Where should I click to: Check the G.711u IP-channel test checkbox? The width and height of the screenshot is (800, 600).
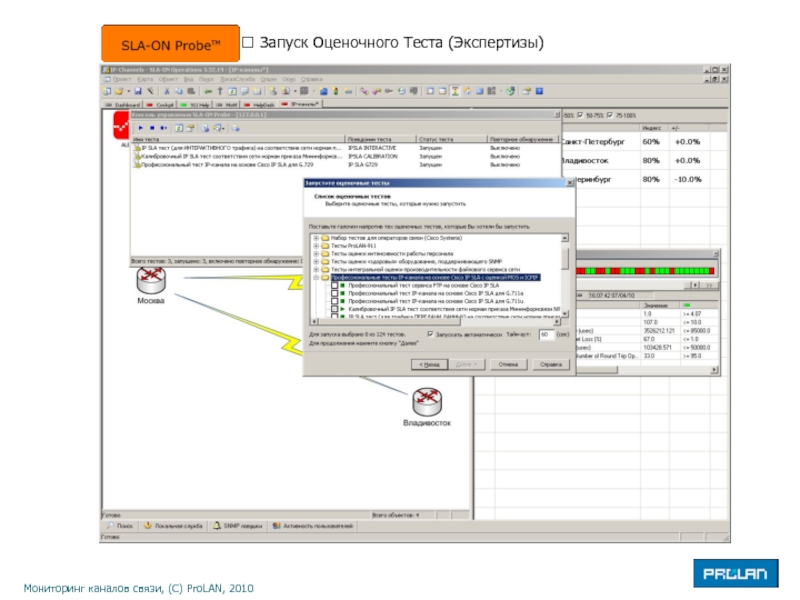pos(334,301)
